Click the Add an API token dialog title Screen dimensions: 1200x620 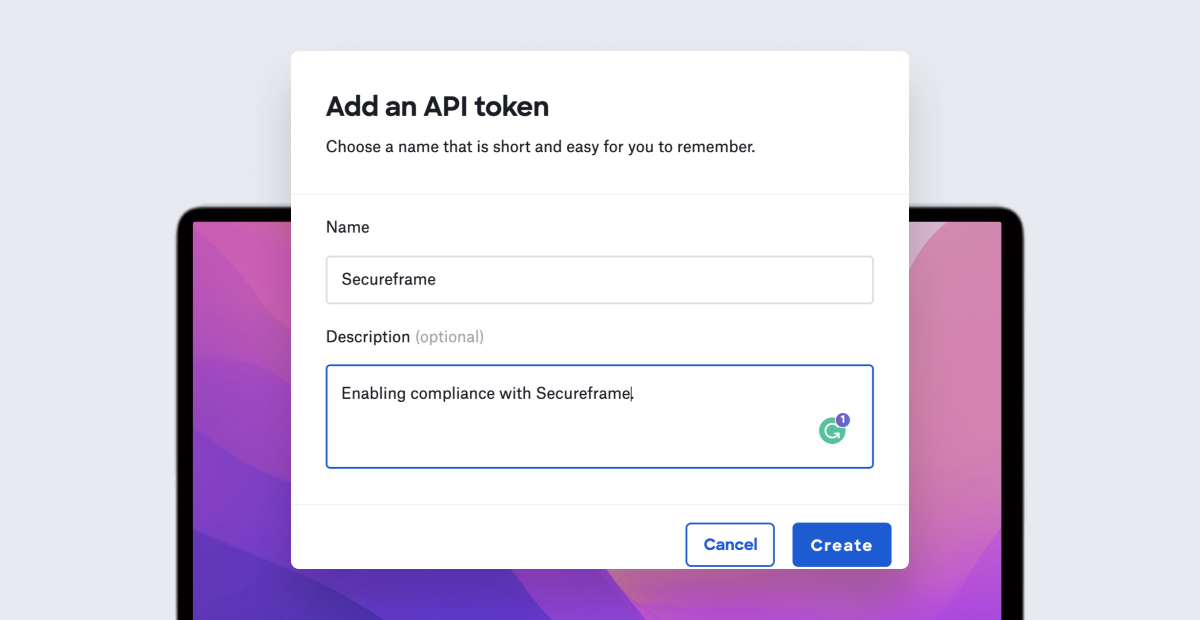pyautogui.click(x=437, y=106)
